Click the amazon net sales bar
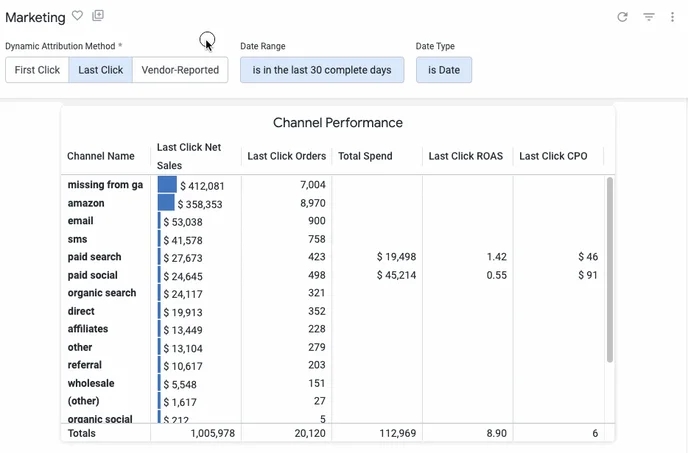 click(x=166, y=203)
